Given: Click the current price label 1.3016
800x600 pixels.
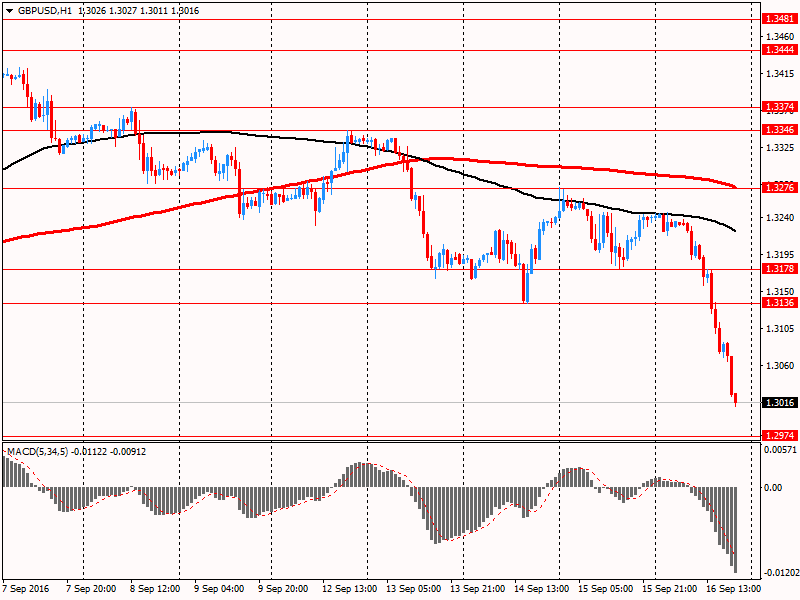Looking at the screenshot, I should (779, 403).
